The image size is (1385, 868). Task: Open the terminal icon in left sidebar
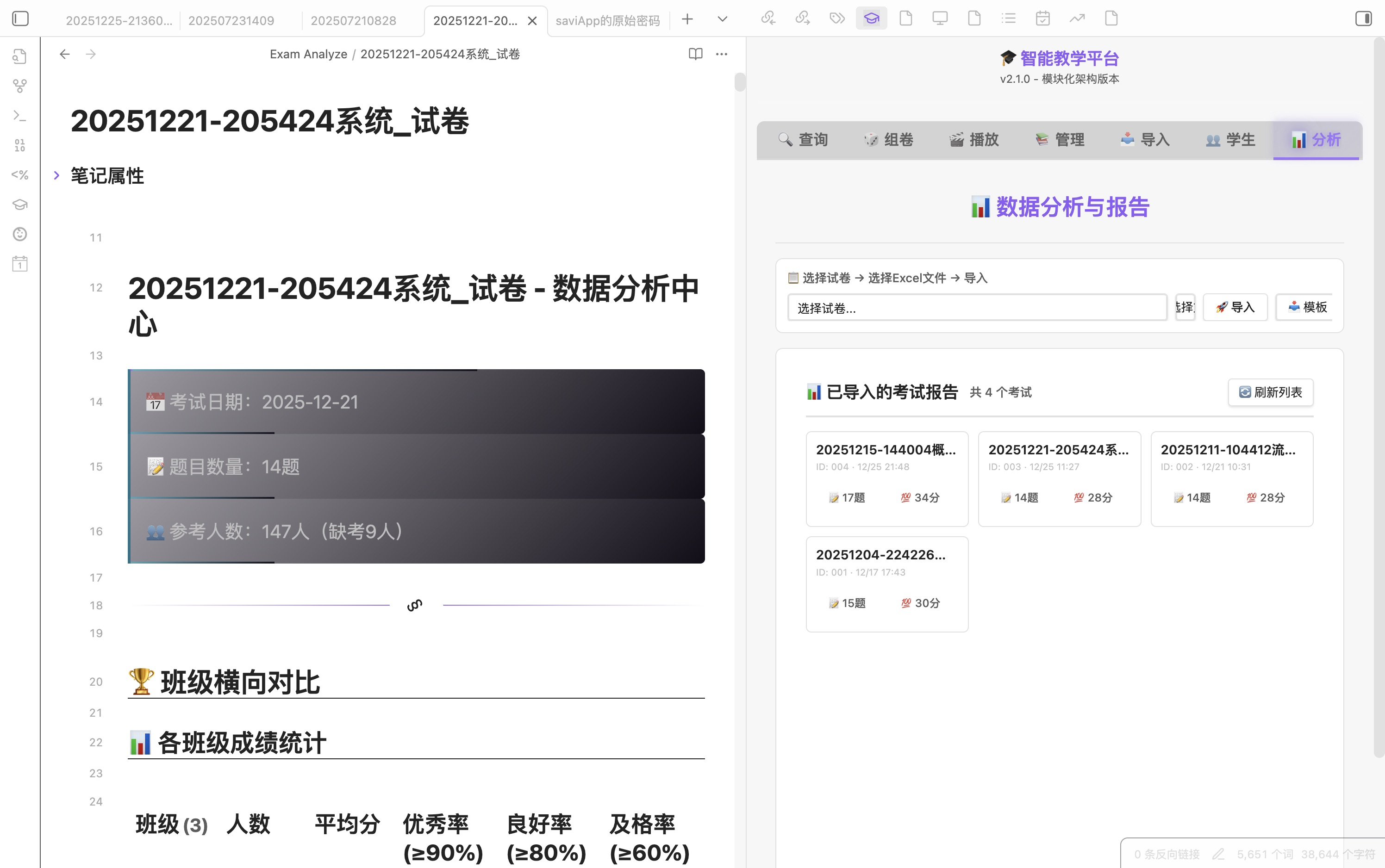click(x=19, y=115)
